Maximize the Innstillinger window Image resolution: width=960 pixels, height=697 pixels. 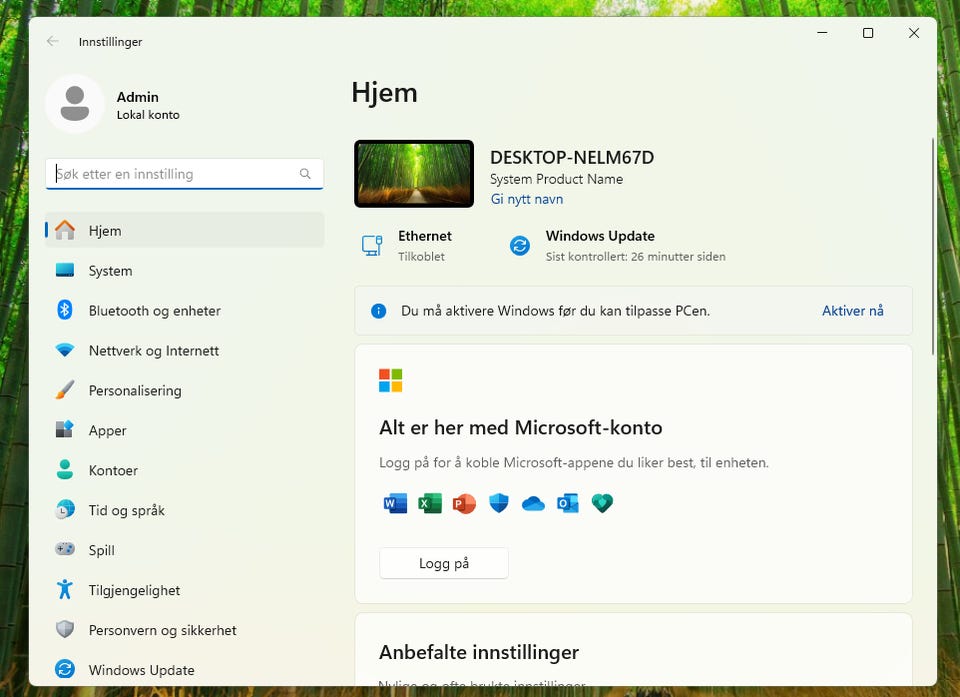pos(868,33)
